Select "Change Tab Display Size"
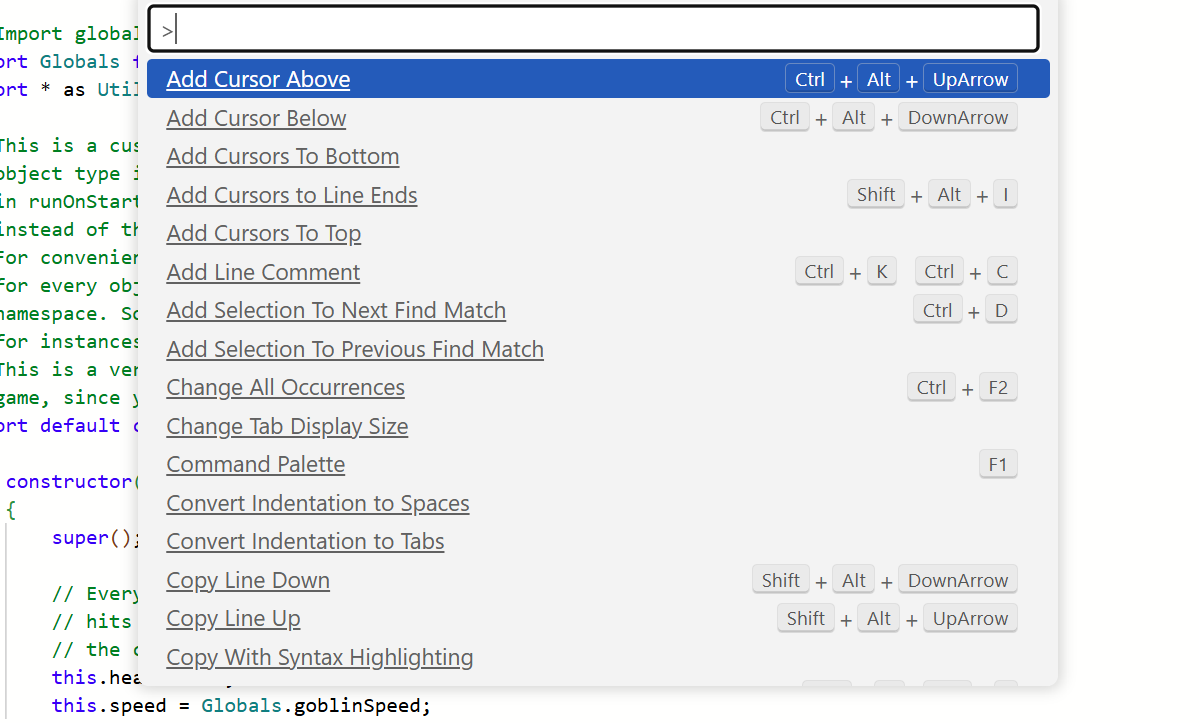Viewport: 1199px width, 723px height. [x=287, y=426]
